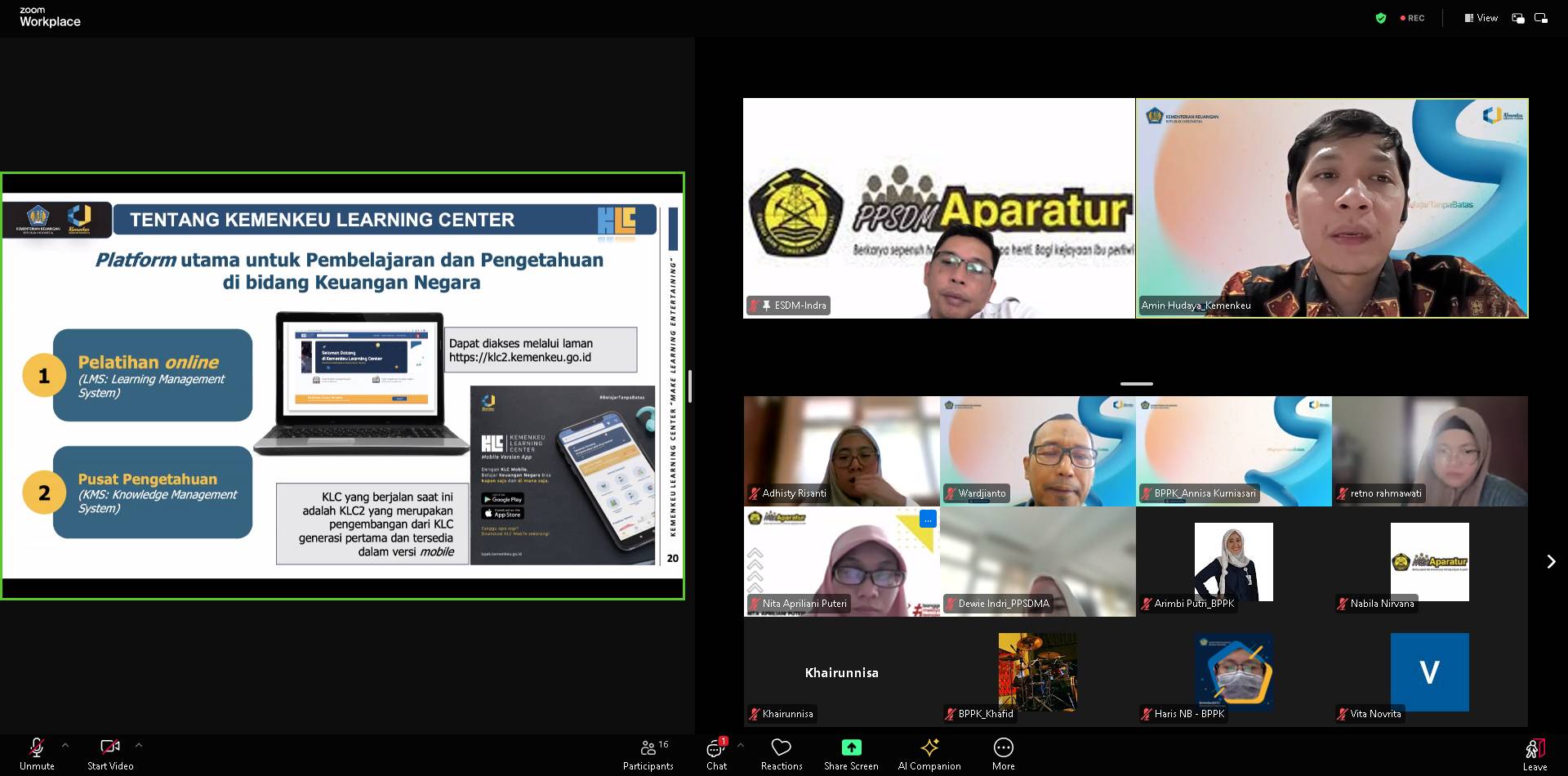Select Amin Hudaya_Kemenkeu video tile
This screenshot has width=1568, height=776.
pos(1331,208)
